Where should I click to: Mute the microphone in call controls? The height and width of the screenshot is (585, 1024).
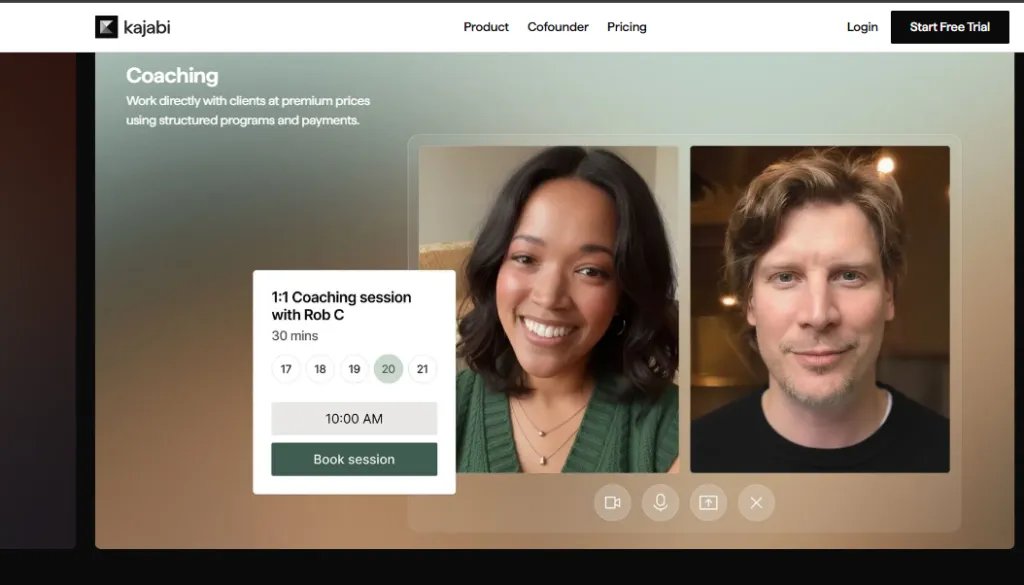[x=660, y=502]
